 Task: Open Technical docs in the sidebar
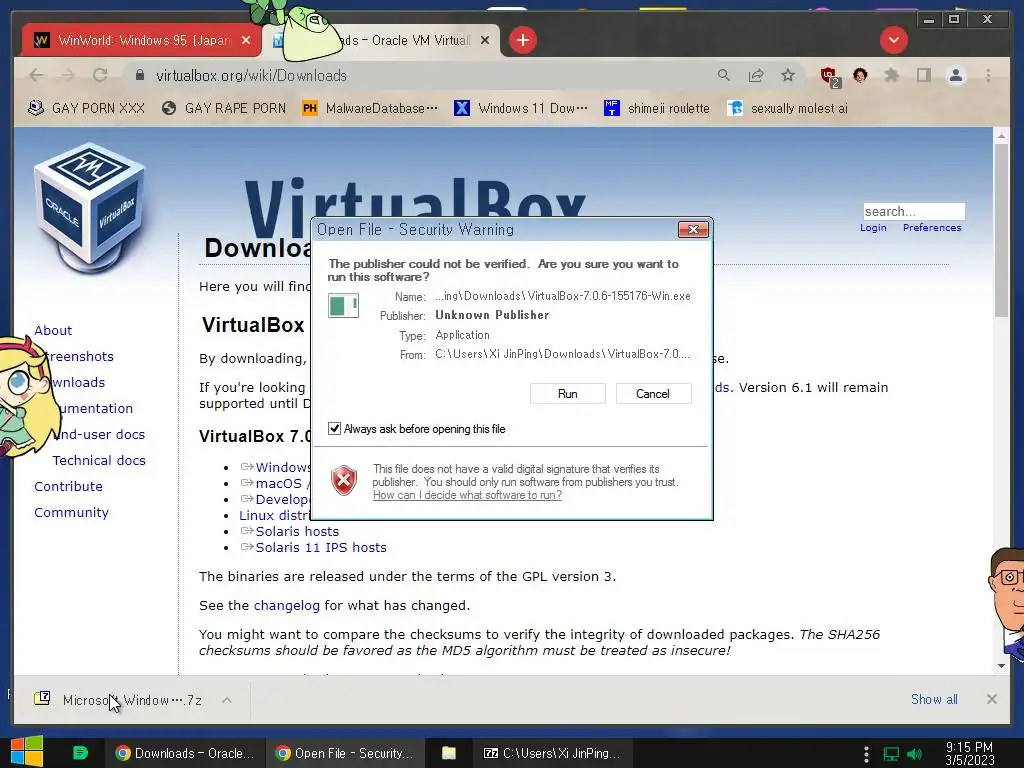(x=99, y=460)
